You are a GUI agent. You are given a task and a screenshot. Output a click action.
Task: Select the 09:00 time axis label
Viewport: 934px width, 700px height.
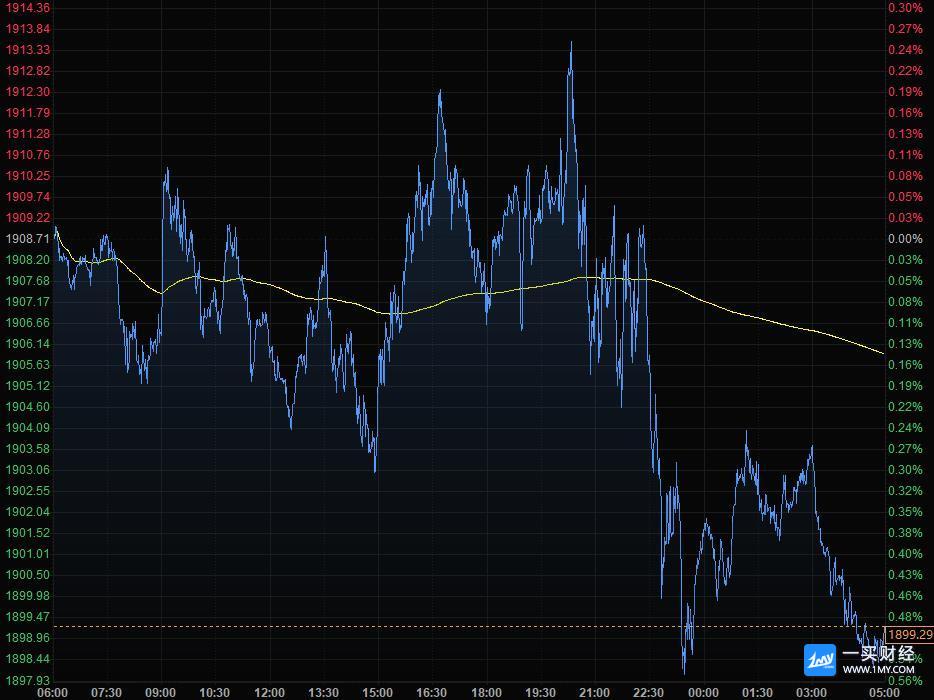tap(160, 692)
